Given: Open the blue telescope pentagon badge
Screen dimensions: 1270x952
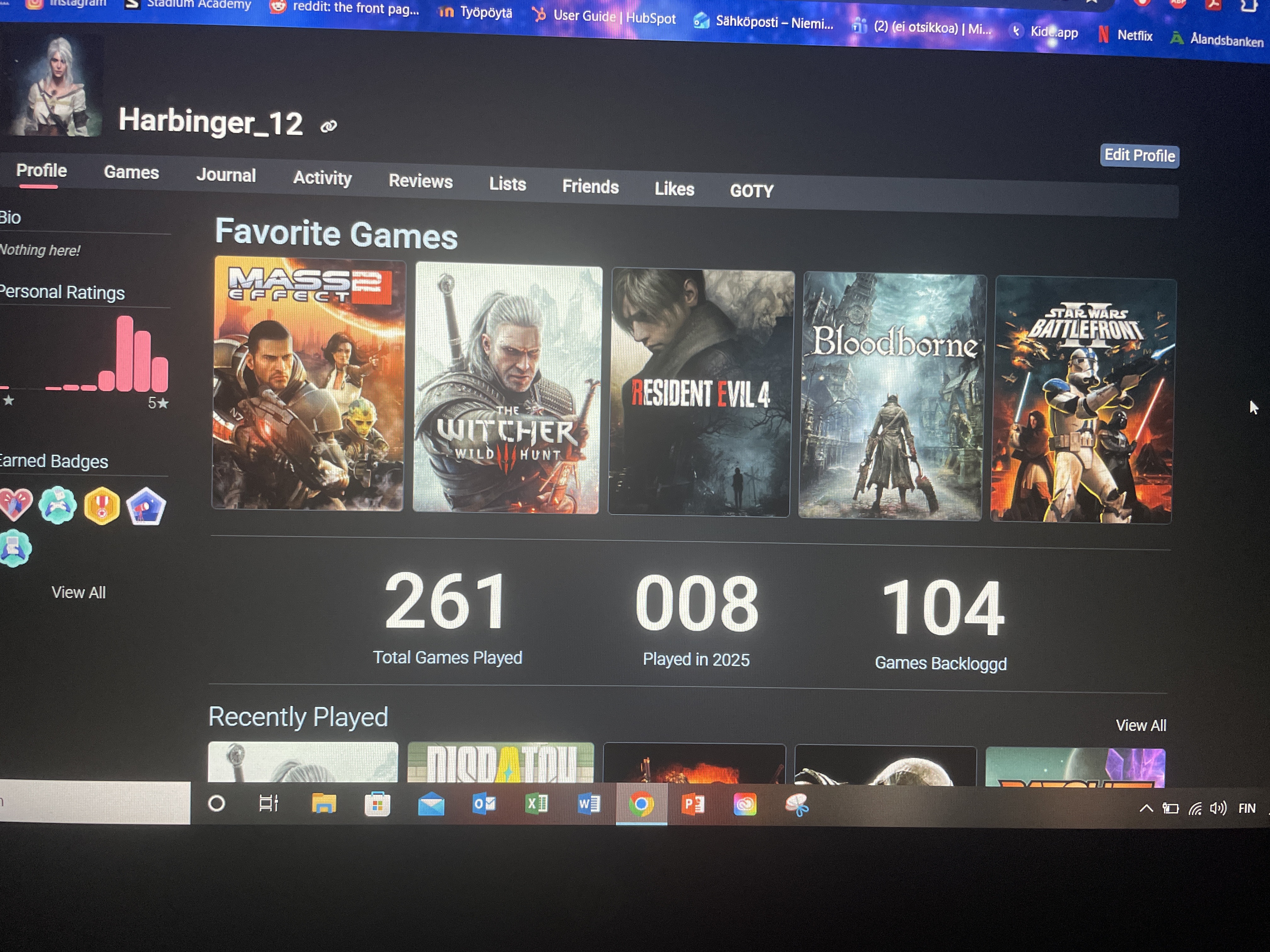Looking at the screenshot, I should coord(146,507).
